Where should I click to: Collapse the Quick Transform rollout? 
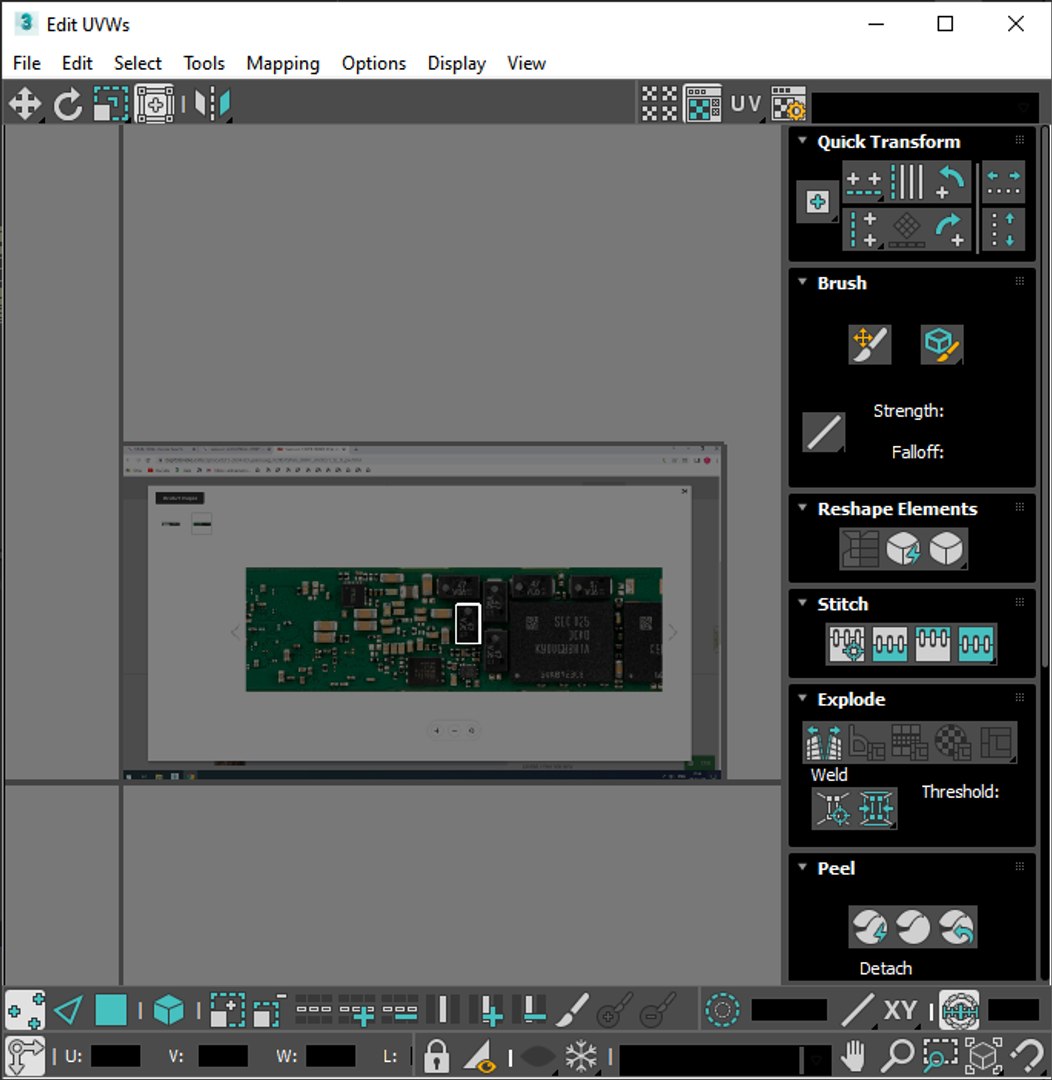802,141
